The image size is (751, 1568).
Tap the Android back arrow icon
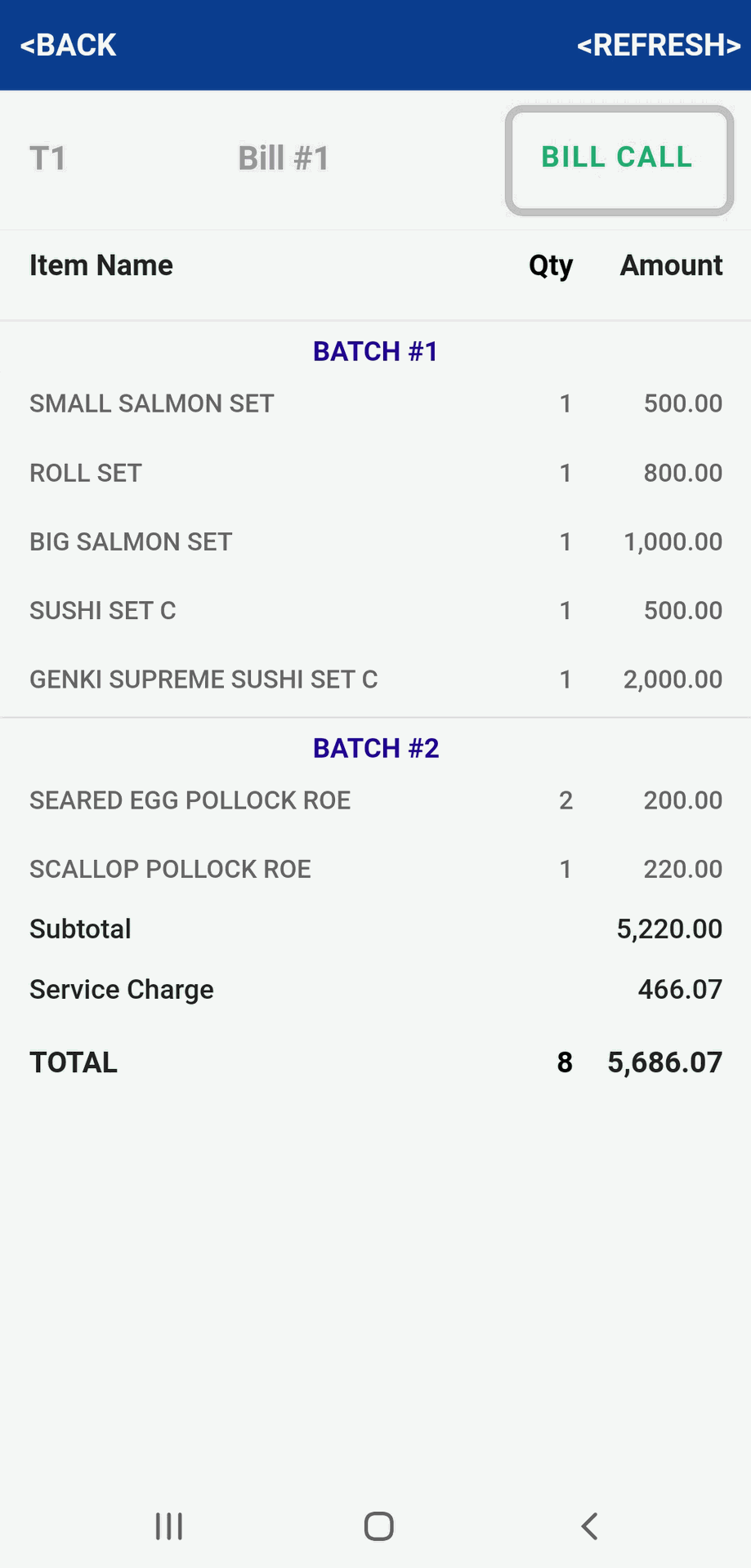point(589,1526)
